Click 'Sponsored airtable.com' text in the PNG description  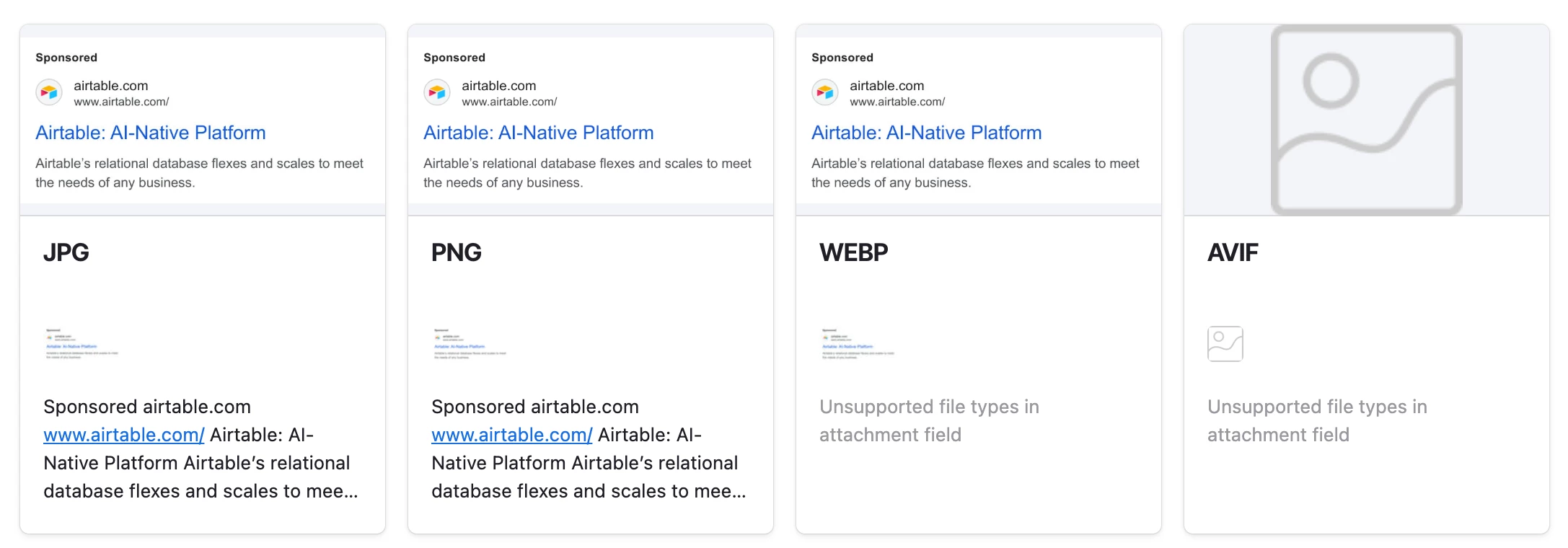pos(535,407)
